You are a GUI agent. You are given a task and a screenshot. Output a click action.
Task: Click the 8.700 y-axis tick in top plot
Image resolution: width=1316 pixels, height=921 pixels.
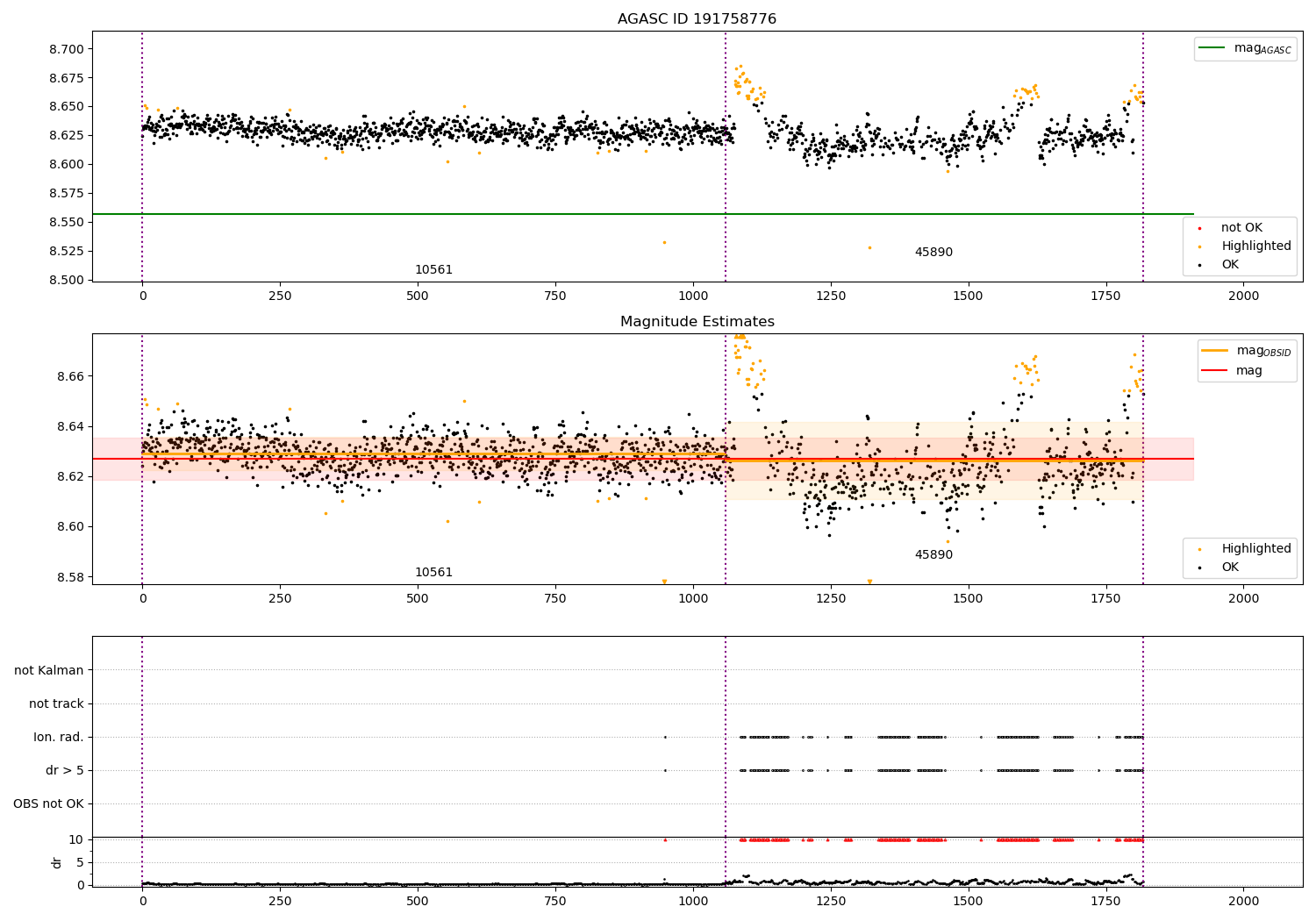pyautogui.click(x=67, y=49)
